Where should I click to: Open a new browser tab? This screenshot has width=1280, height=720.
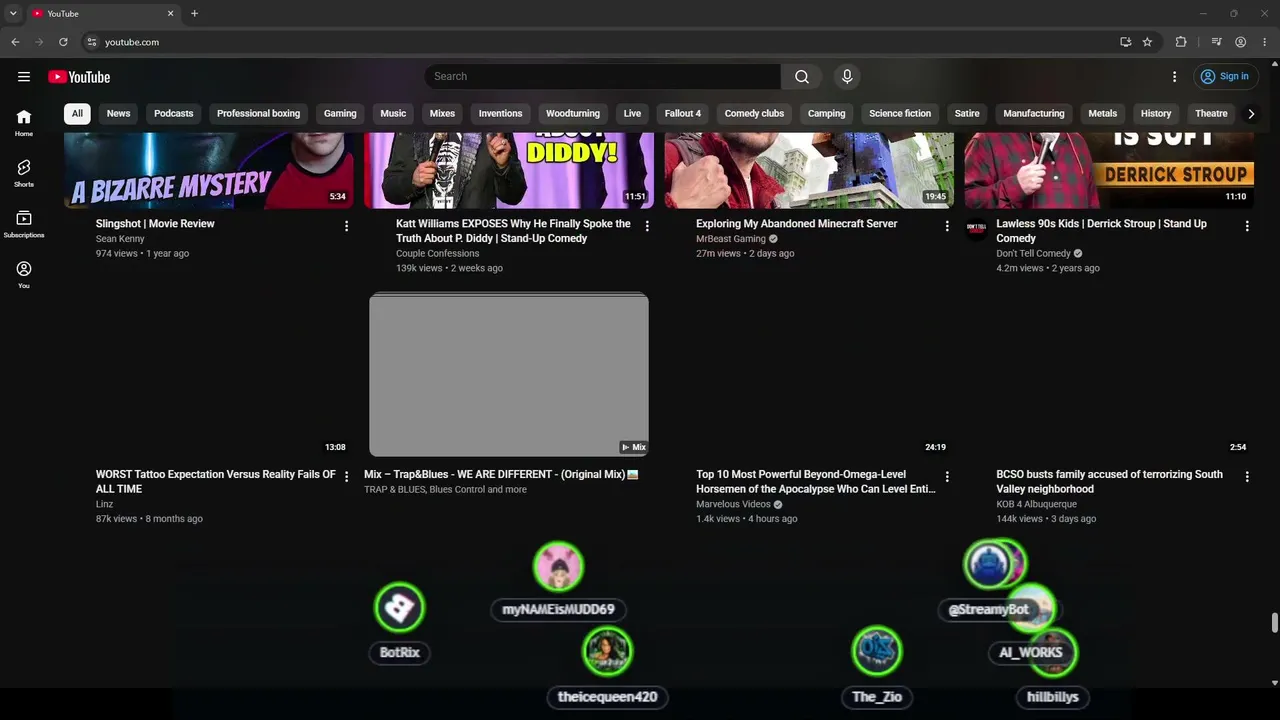pyautogui.click(x=194, y=14)
